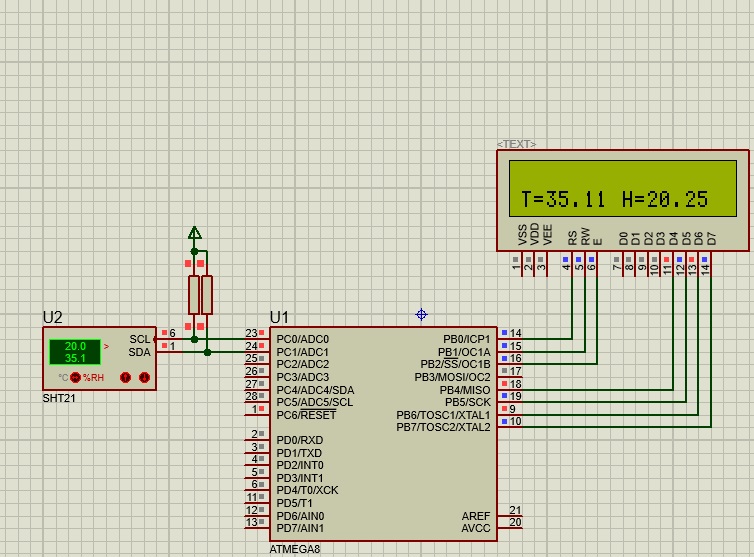Click the SDA pin label on SHT21
This screenshot has width=754, height=557.
(x=139, y=352)
